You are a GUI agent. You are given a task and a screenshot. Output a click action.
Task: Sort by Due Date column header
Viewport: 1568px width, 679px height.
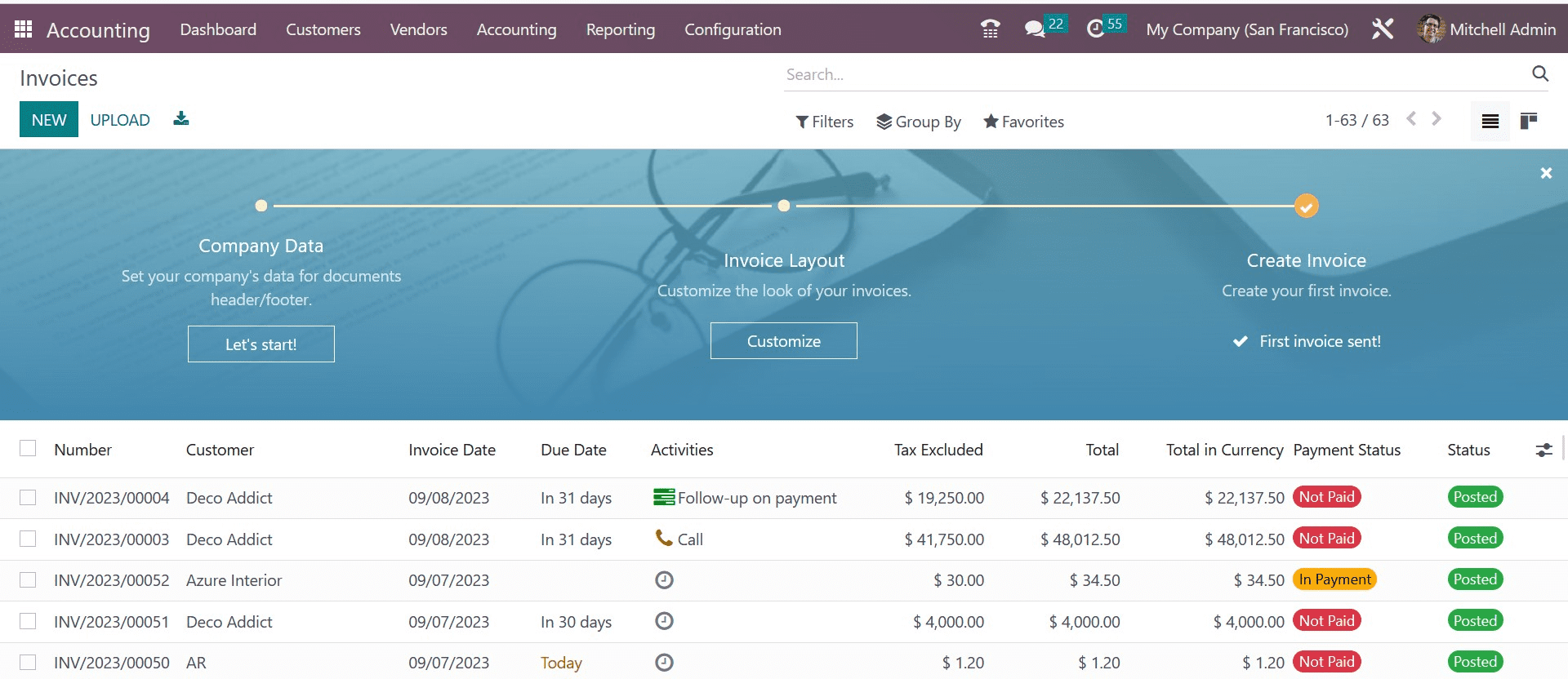(573, 450)
